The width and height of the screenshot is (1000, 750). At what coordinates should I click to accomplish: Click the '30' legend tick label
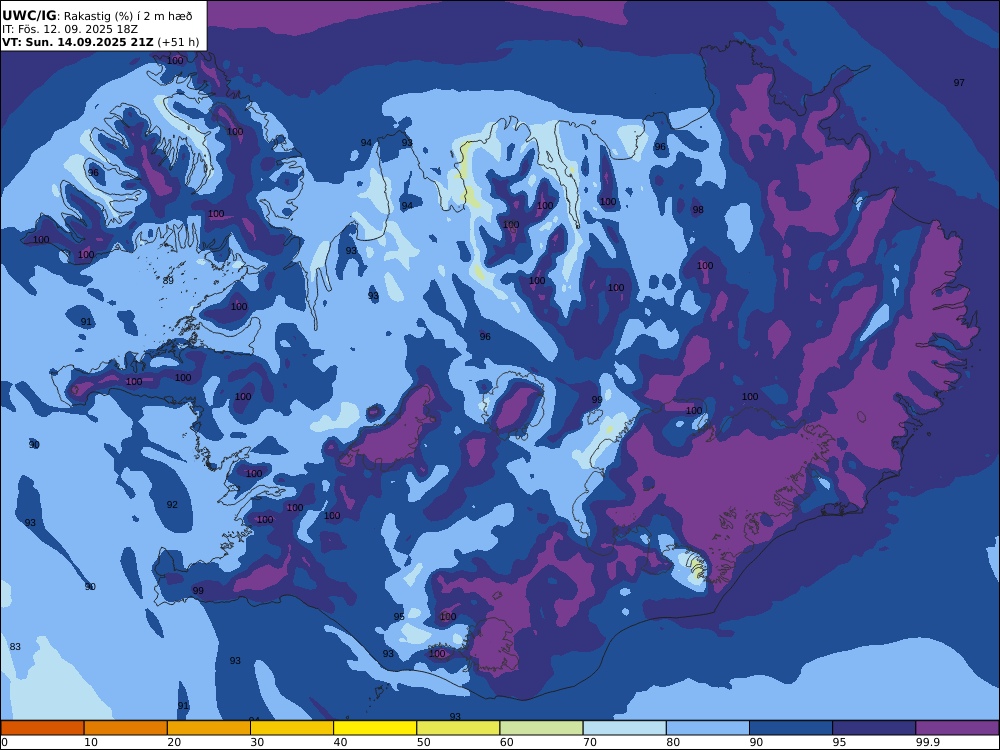click(x=257, y=742)
